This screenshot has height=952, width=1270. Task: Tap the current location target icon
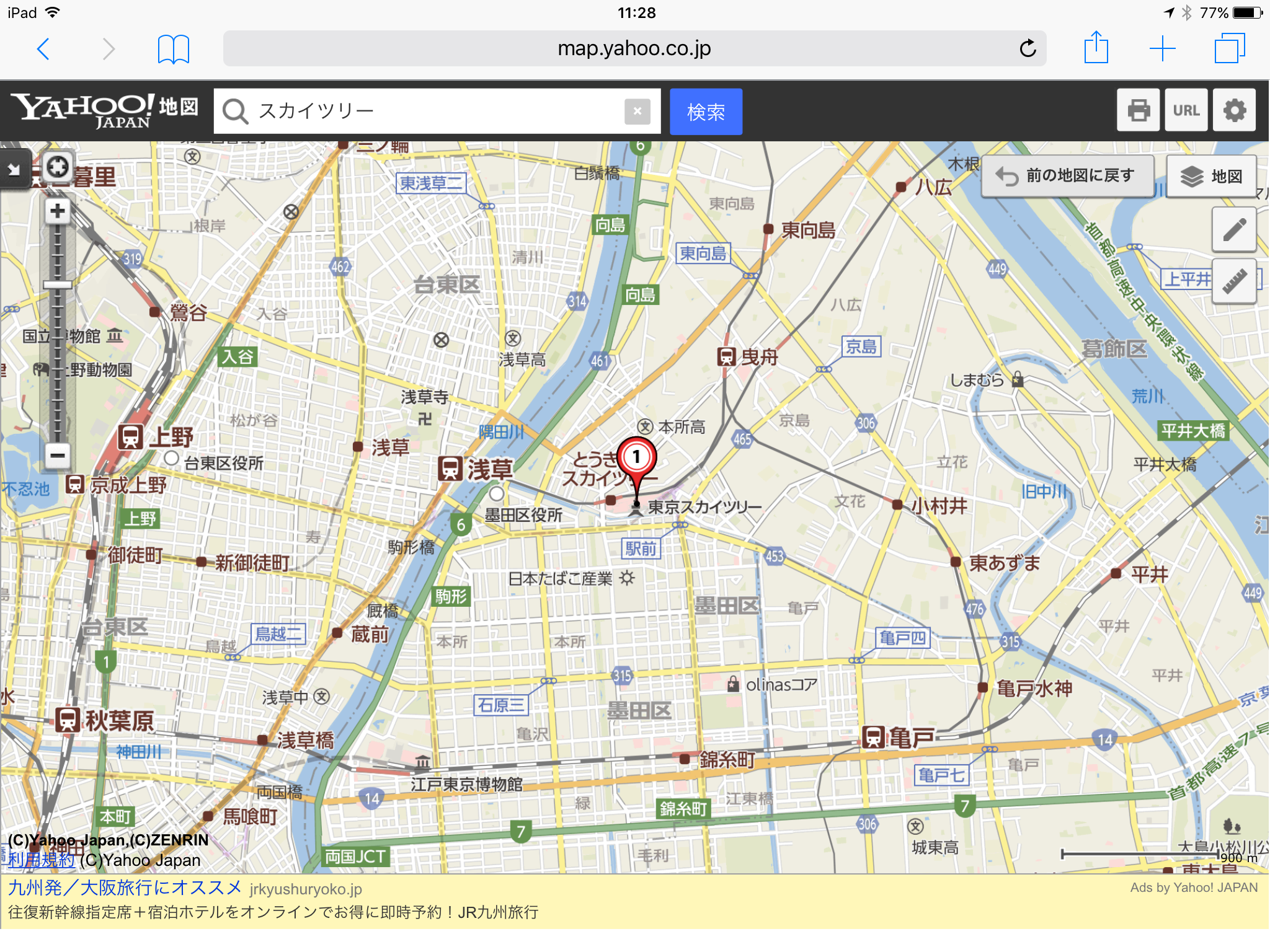58,166
